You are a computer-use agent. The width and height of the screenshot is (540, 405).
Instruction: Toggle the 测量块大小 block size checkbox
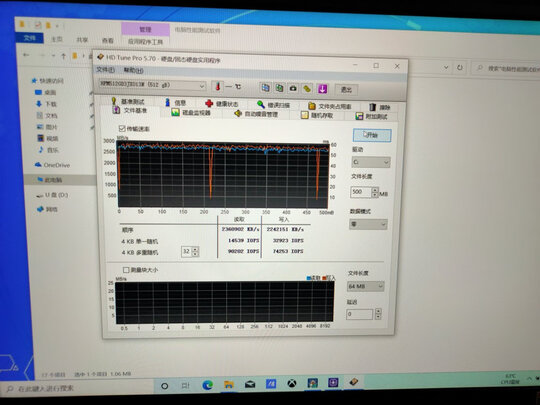[126, 270]
